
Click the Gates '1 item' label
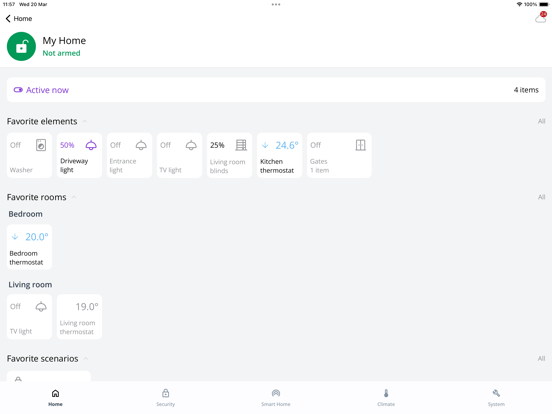(320, 170)
